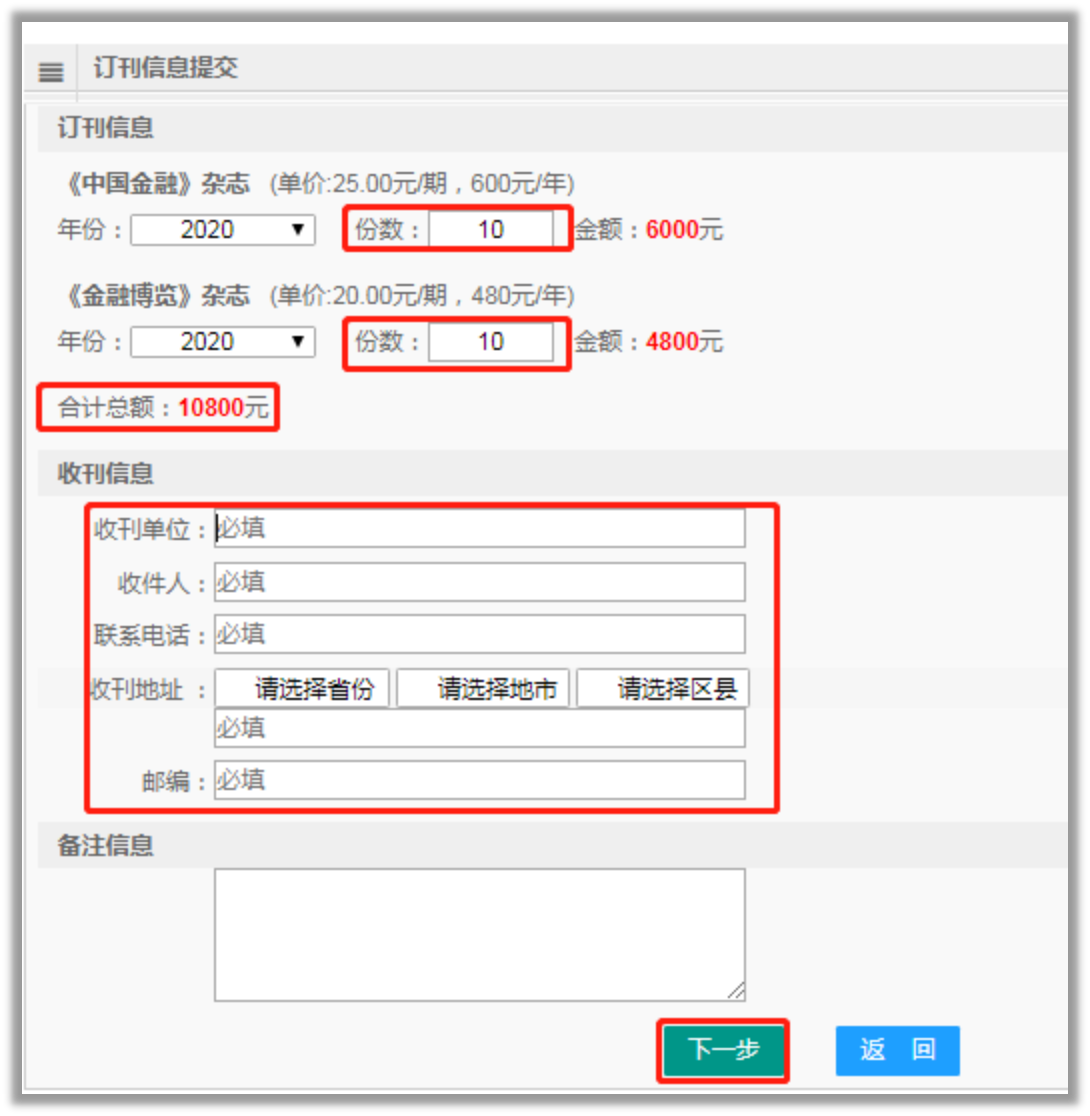Focus the 邮编 postal code field
This screenshot has height=1116, width=1090.
pos(480,780)
